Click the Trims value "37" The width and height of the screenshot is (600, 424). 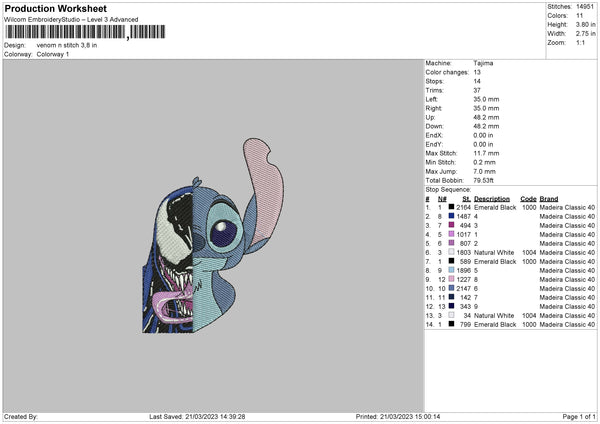click(477, 90)
